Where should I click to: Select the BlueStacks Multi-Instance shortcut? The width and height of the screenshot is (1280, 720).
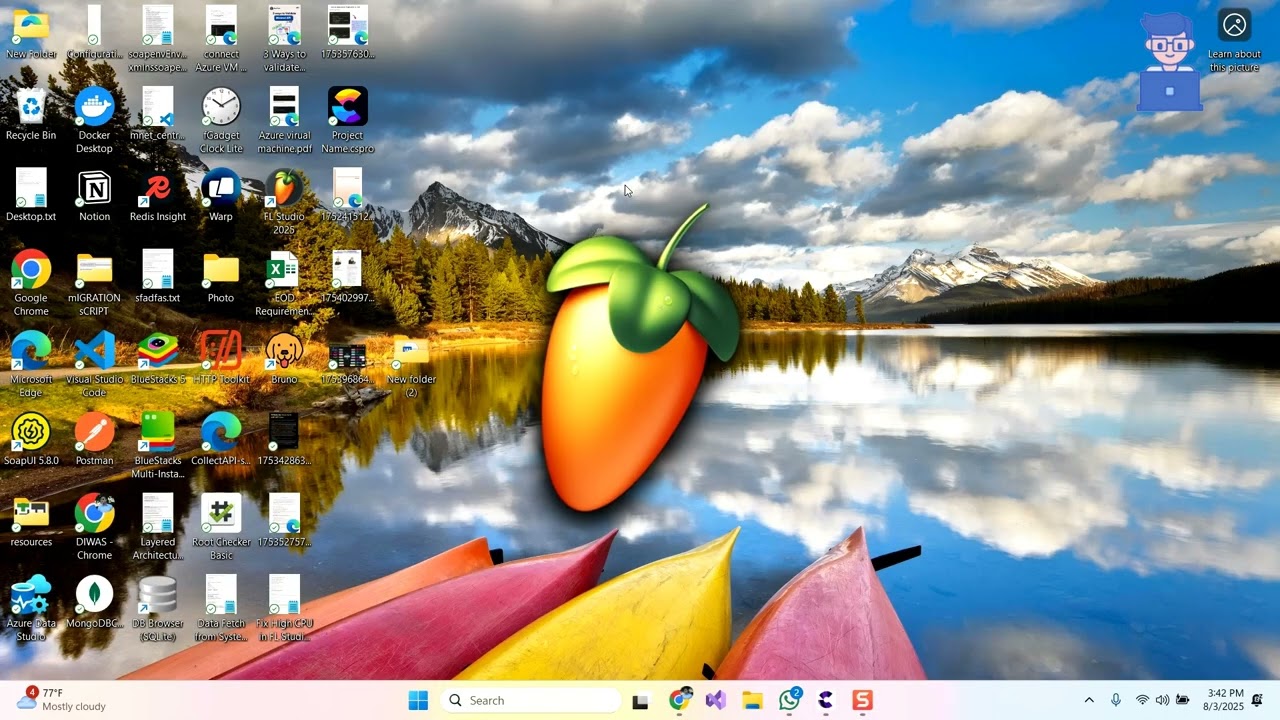point(158,432)
